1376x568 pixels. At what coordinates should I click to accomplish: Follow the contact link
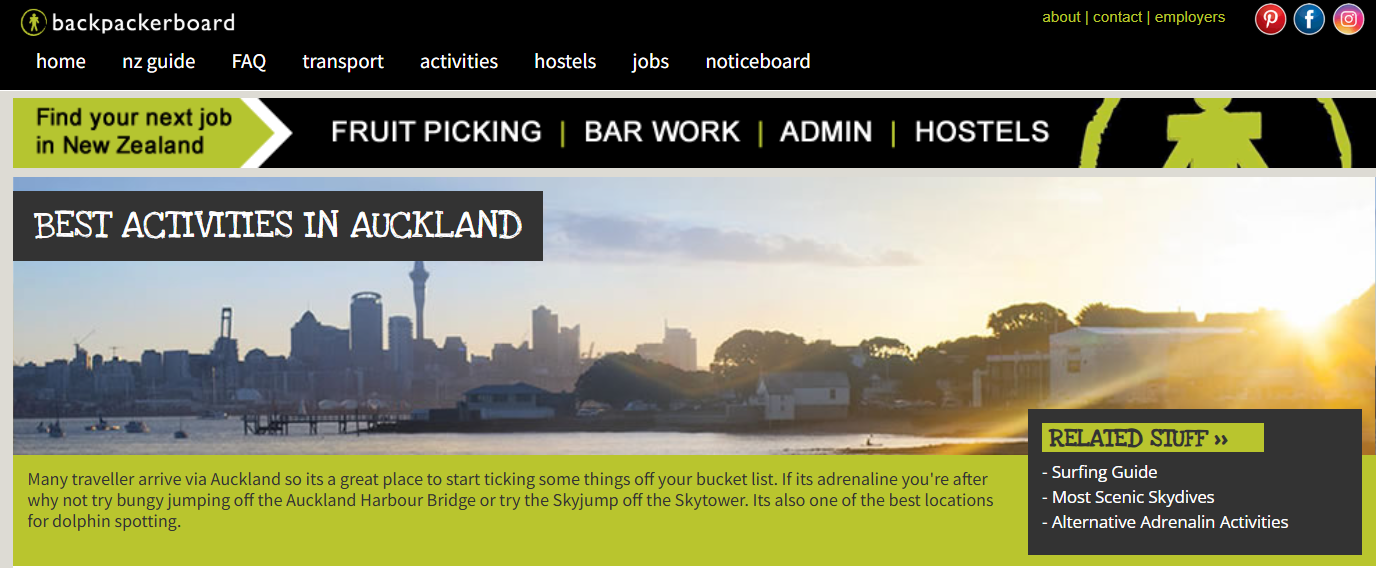(x=1118, y=17)
